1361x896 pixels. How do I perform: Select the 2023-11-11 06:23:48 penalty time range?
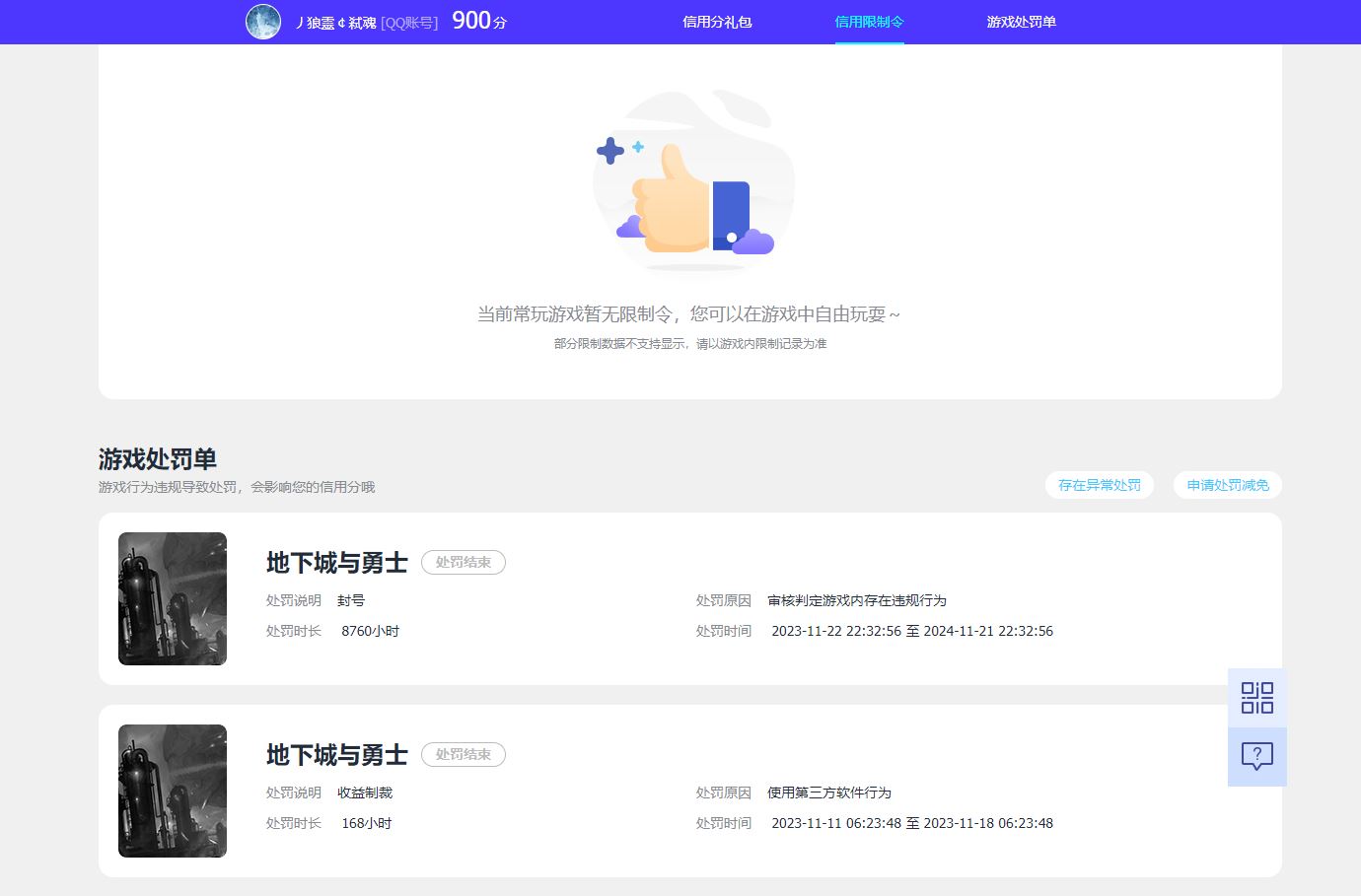point(912,823)
